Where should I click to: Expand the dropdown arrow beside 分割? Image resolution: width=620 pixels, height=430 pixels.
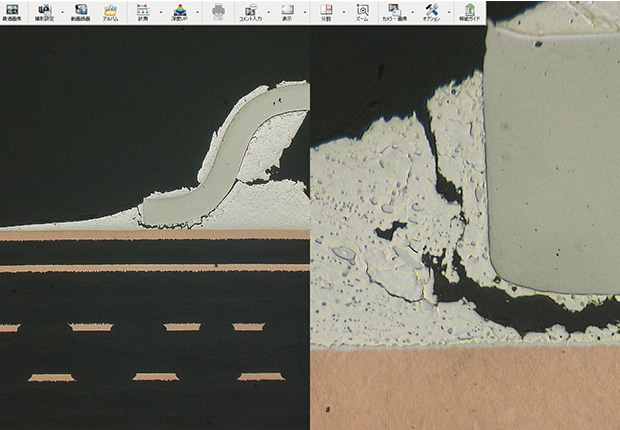(343, 12)
